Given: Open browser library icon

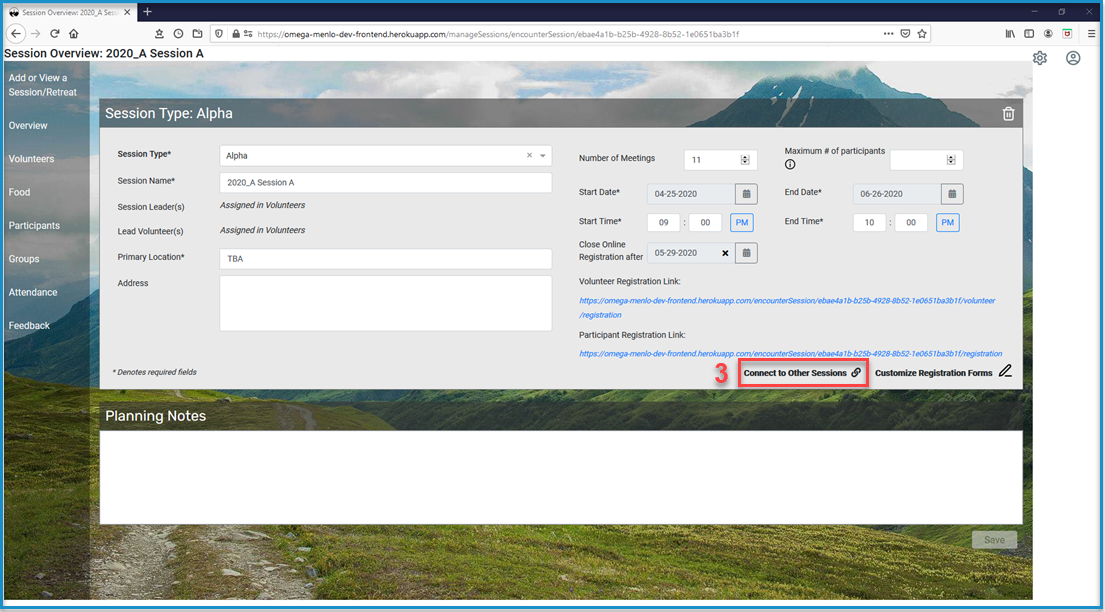Looking at the screenshot, I should [x=1010, y=33].
